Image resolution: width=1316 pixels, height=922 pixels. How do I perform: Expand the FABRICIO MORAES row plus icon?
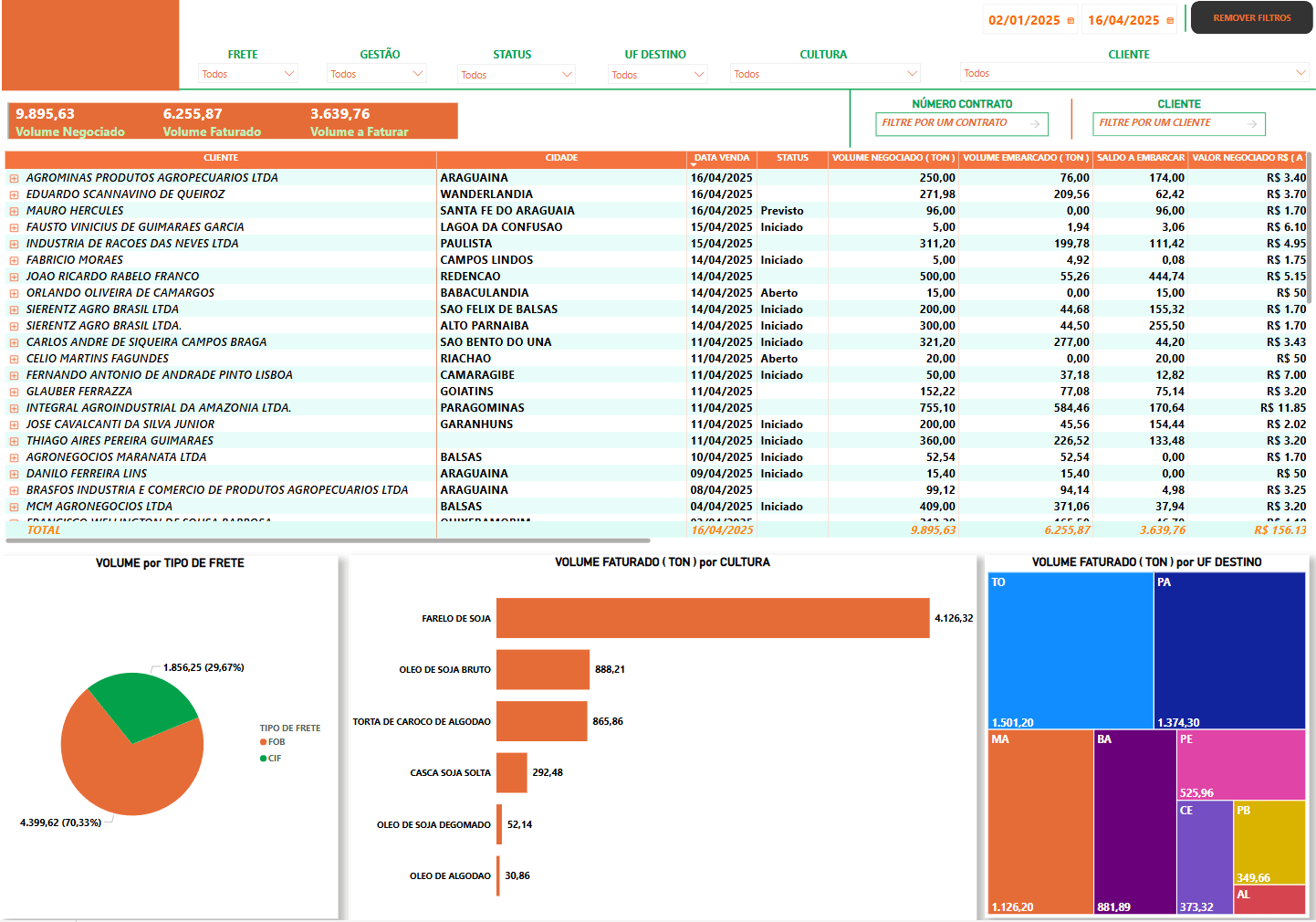tap(15, 261)
